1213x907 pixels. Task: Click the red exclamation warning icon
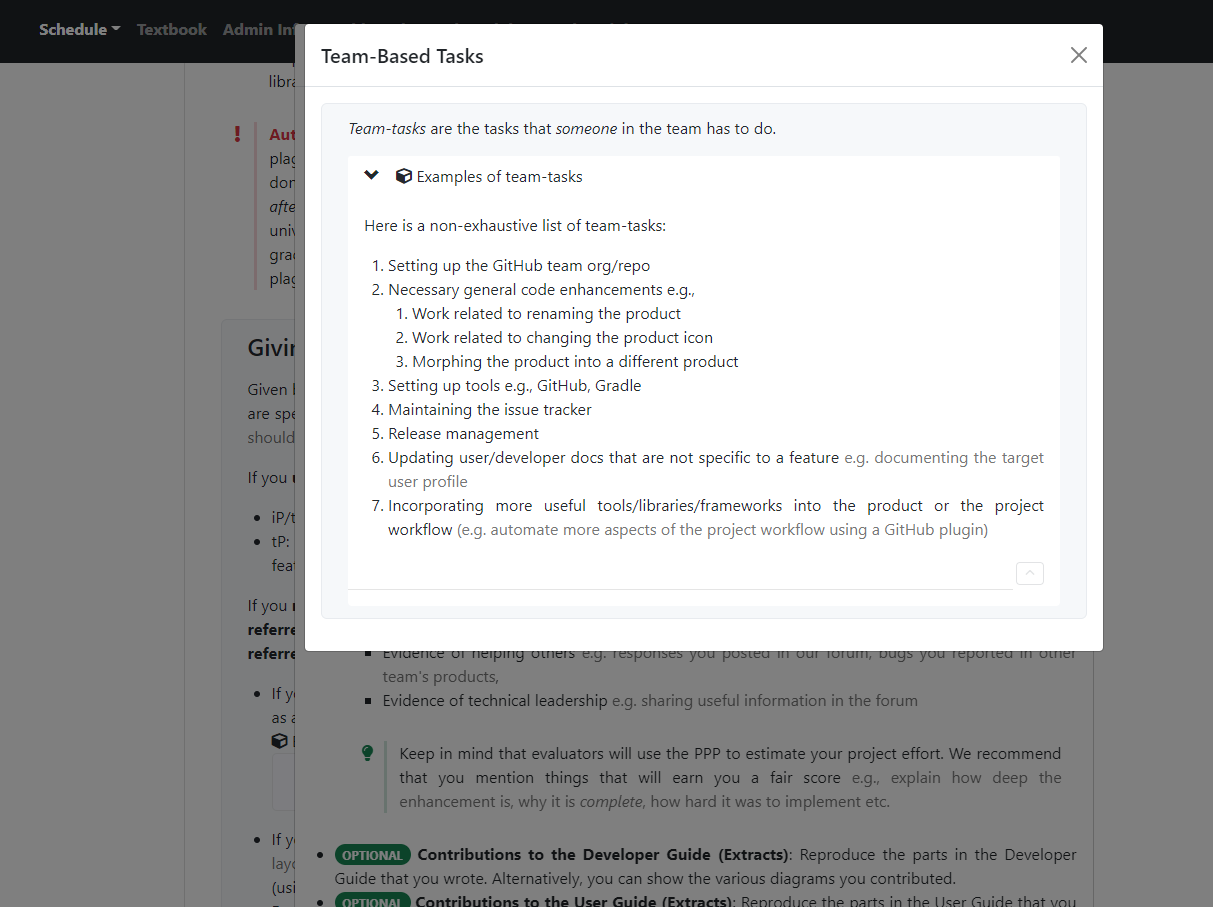(x=237, y=133)
